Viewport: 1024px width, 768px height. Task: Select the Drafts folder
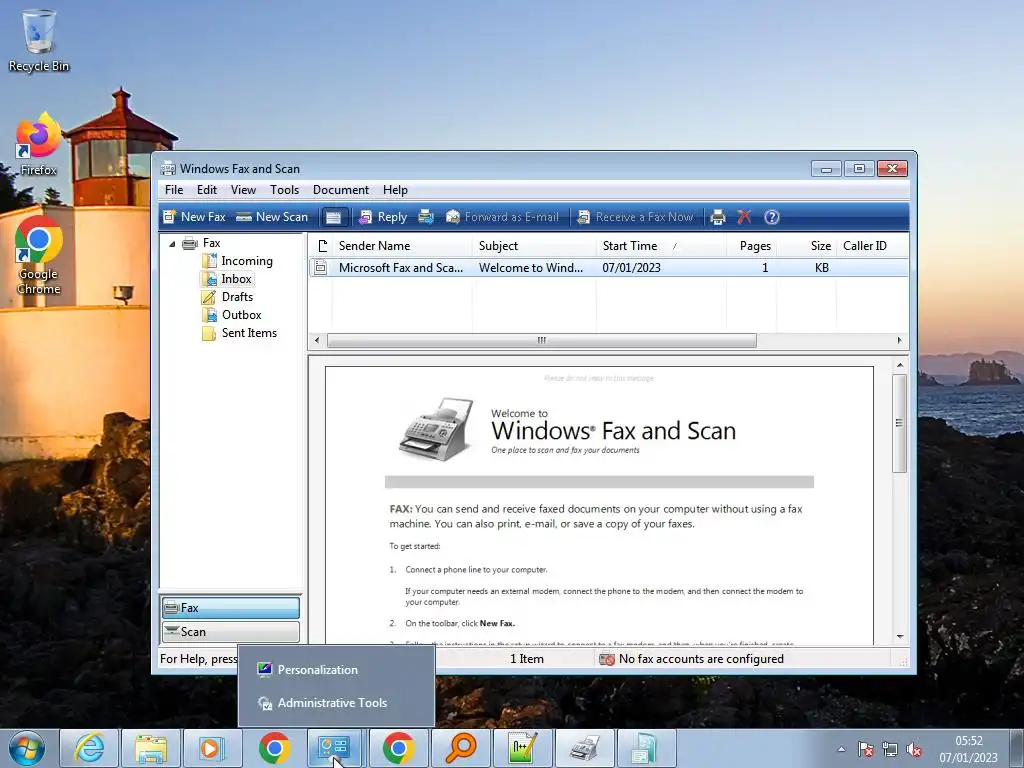pos(237,297)
